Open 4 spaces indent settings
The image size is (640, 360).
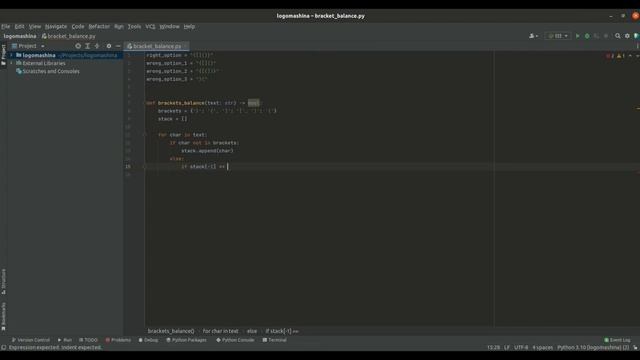(x=542, y=348)
